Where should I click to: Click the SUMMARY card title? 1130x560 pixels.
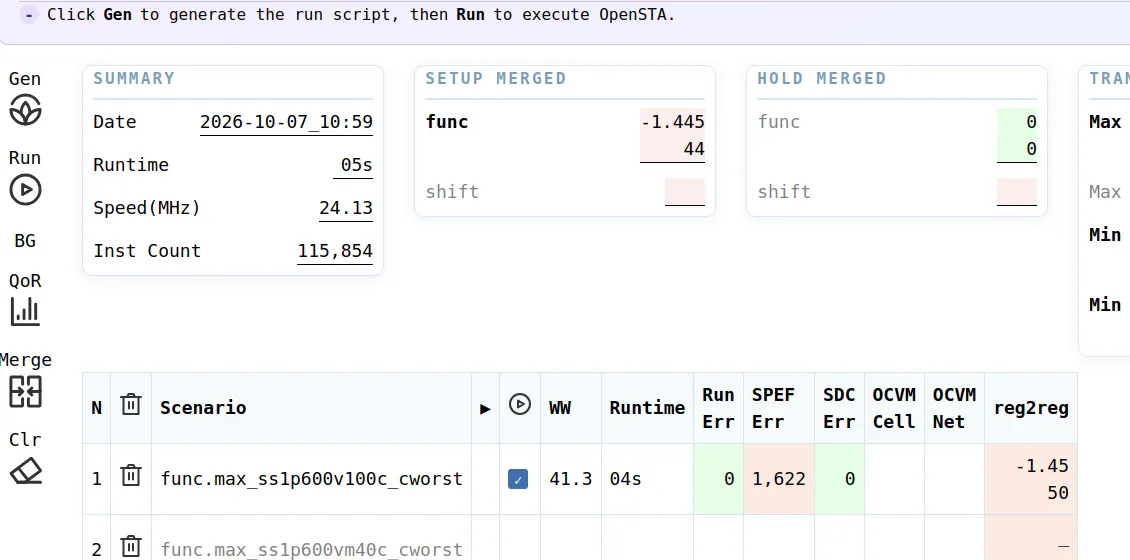click(134, 79)
